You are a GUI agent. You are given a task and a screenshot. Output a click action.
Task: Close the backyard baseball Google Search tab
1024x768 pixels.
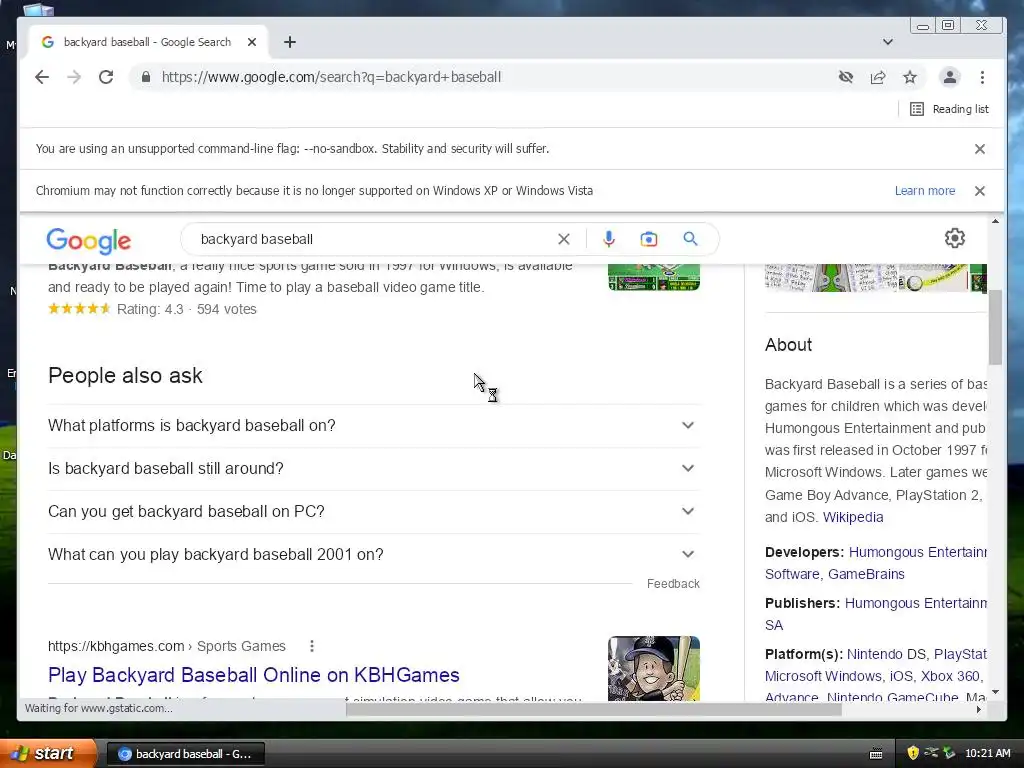click(x=252, y=42)
